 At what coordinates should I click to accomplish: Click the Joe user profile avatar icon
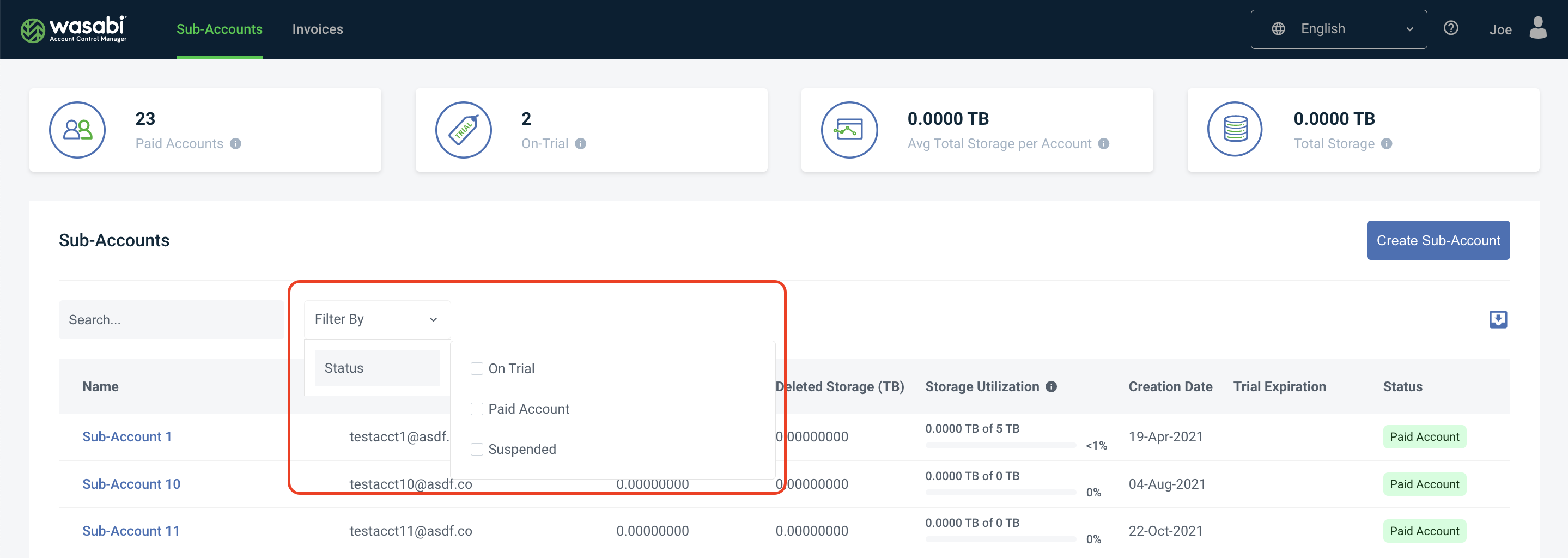click(1537, 28)
